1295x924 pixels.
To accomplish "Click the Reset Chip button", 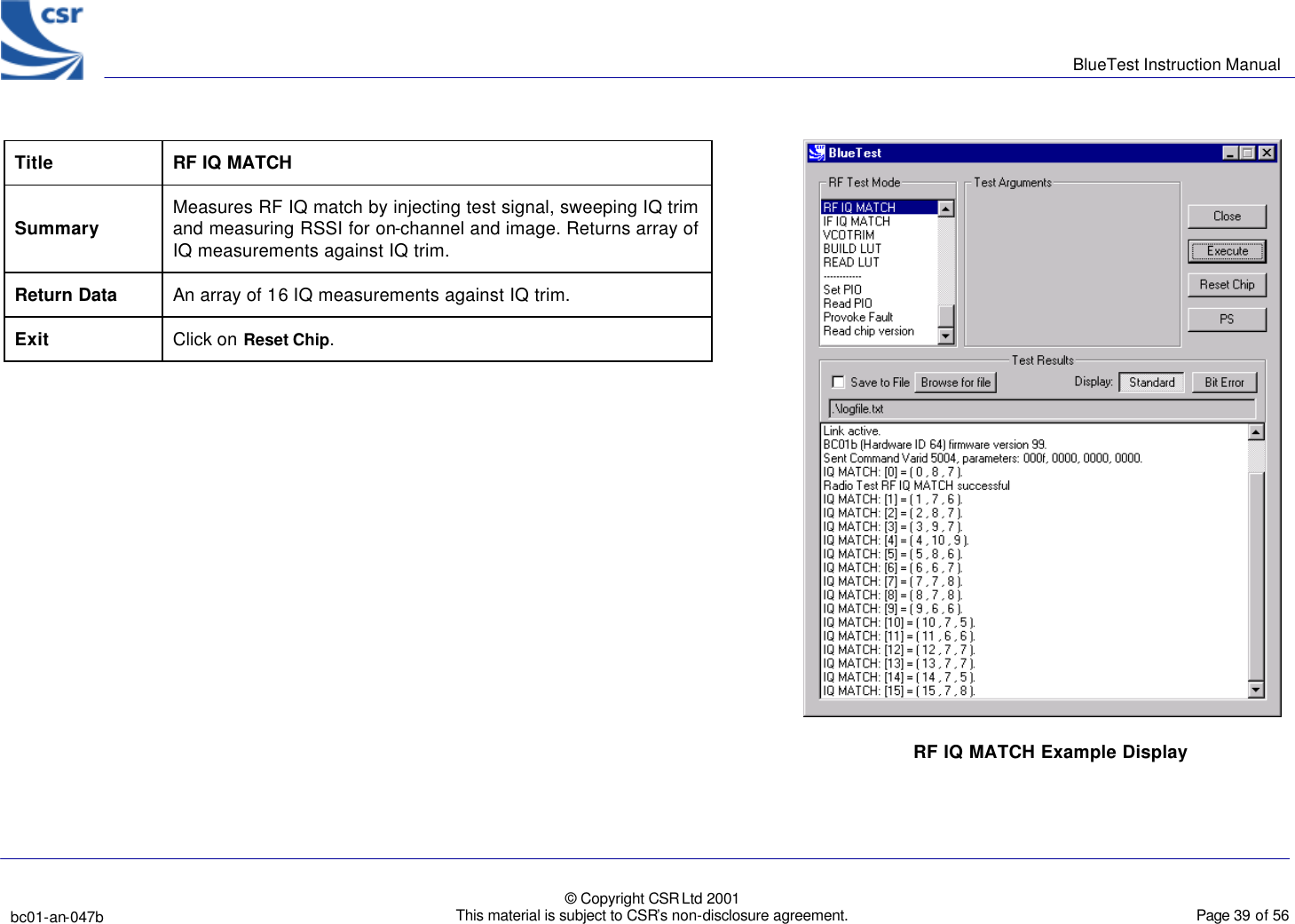I will tap(1227, 285).
